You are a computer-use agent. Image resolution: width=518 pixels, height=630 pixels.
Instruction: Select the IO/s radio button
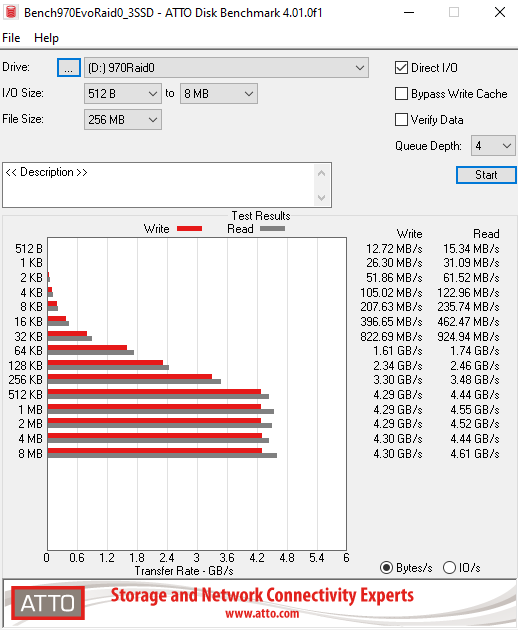(449, 568)
